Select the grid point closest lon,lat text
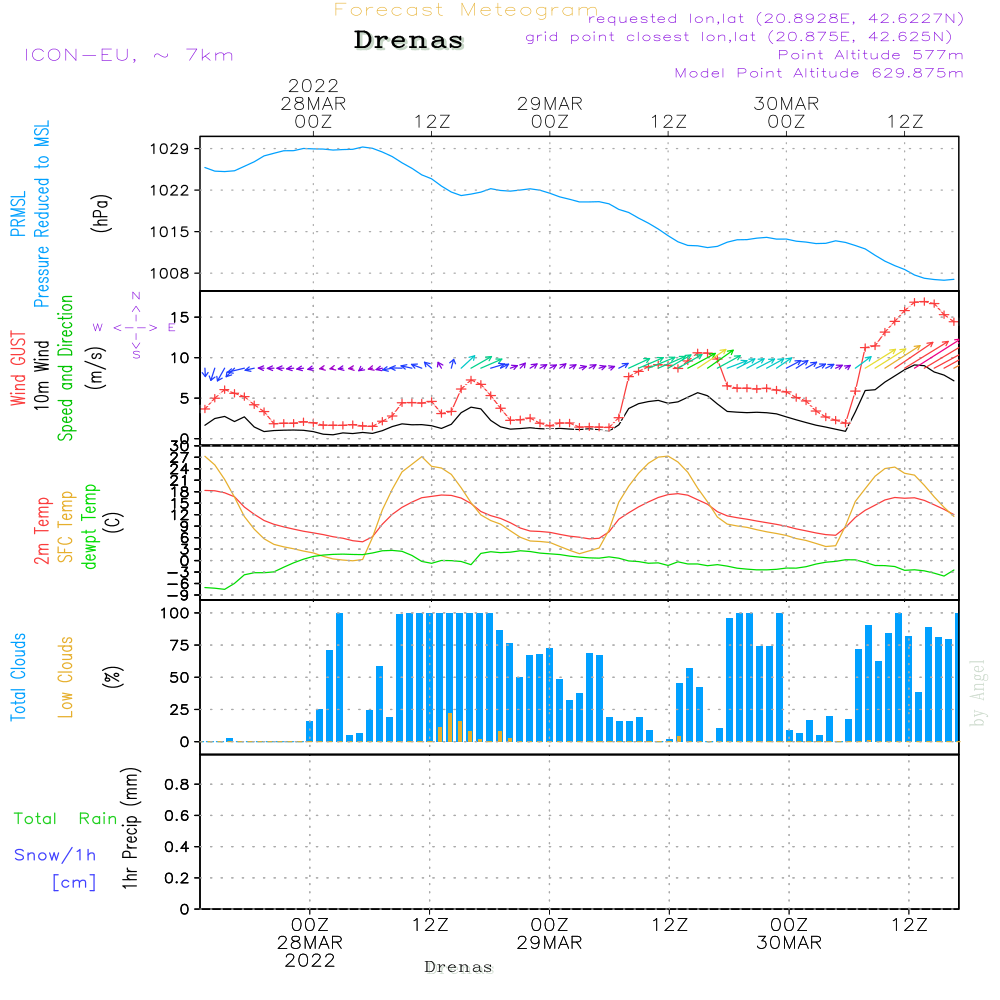 (745, 37)
